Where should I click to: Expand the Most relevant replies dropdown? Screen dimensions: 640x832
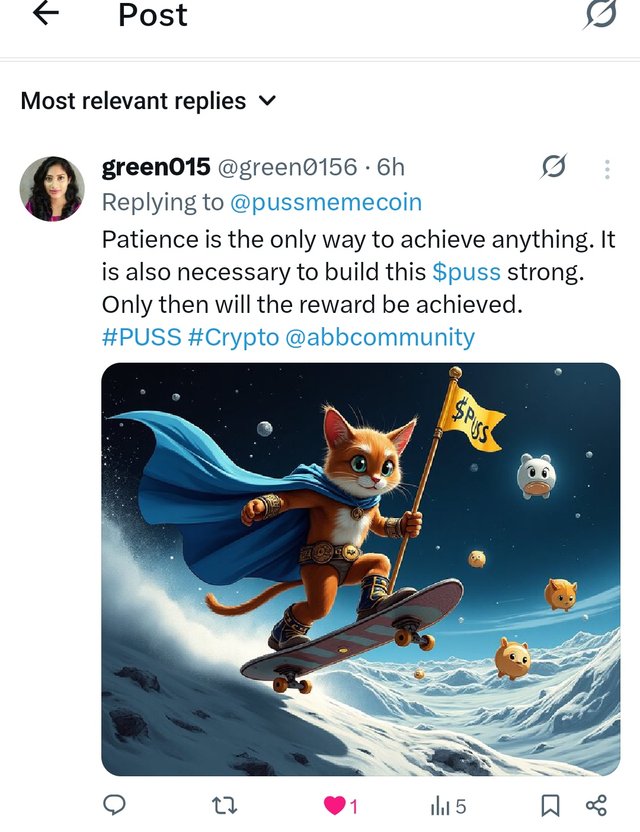pos(149,101)
